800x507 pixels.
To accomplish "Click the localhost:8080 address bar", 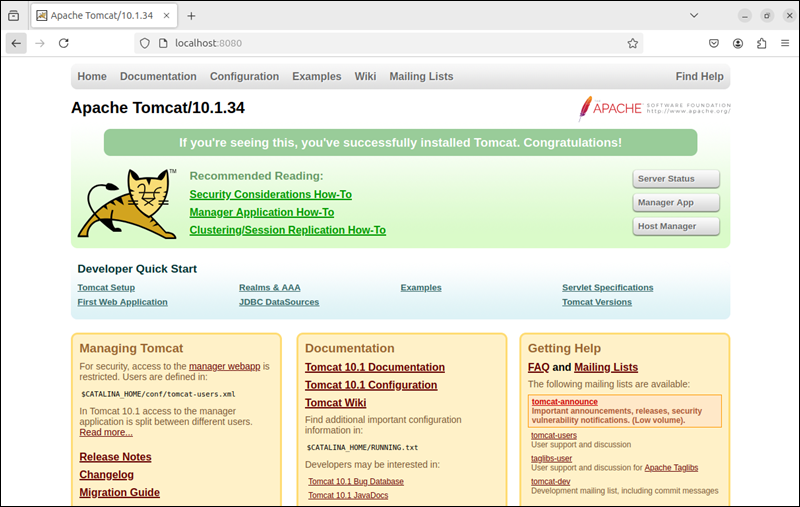I will point(390,43).
